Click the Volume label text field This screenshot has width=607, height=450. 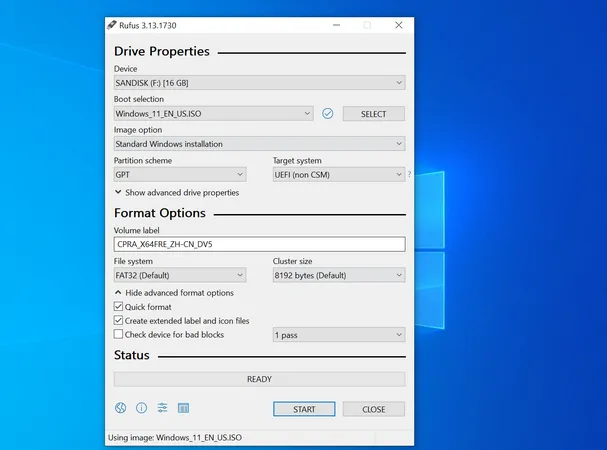[x=259, y=244]
